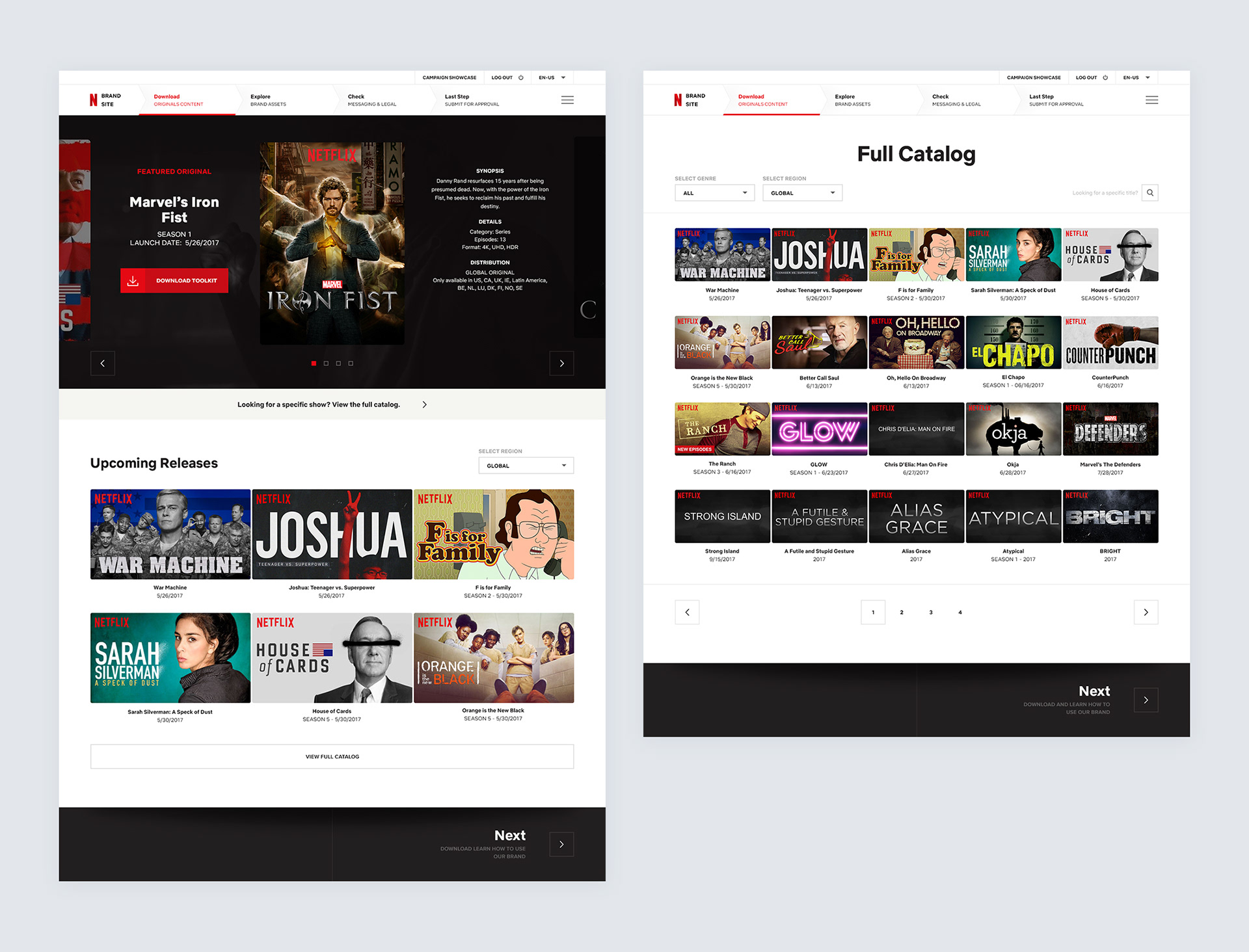The height and width of the screenshot is (952, 1249).
Task: Select Check Messaging & Legal tab in left window
Action: click(x=381, y=99)
